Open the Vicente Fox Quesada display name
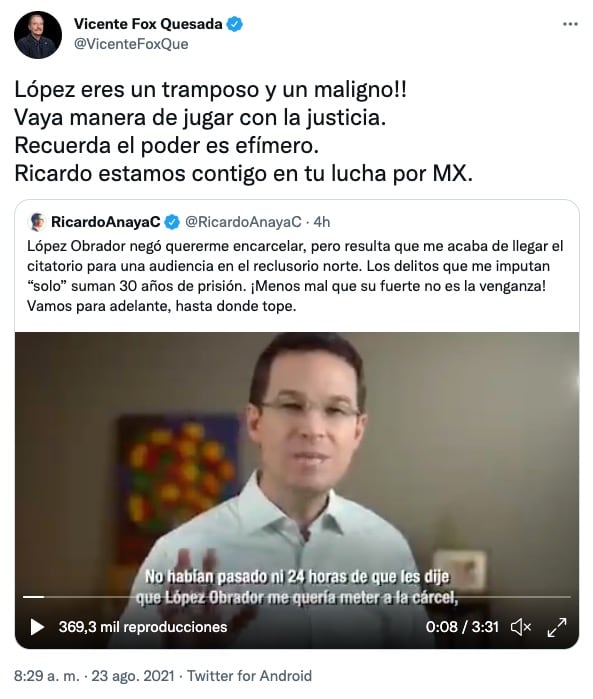The width and height of the screenshot is (593, 699). [x=148, y=24]
